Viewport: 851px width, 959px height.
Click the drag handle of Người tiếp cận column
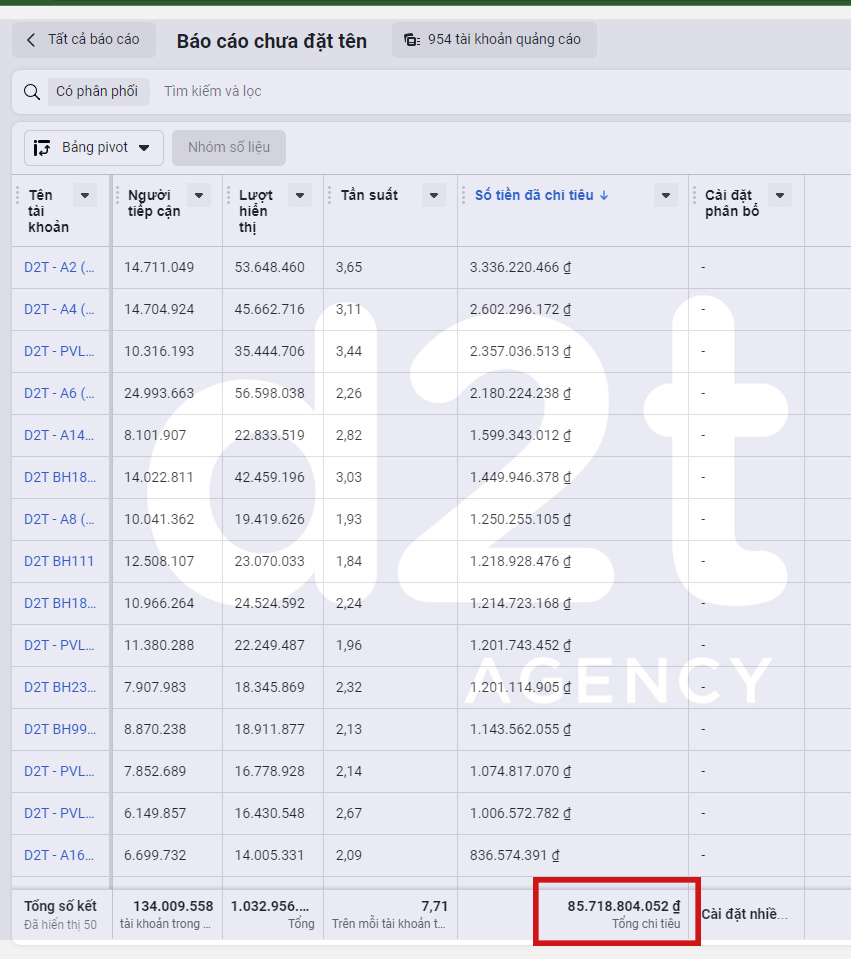(x=117, y=195)
